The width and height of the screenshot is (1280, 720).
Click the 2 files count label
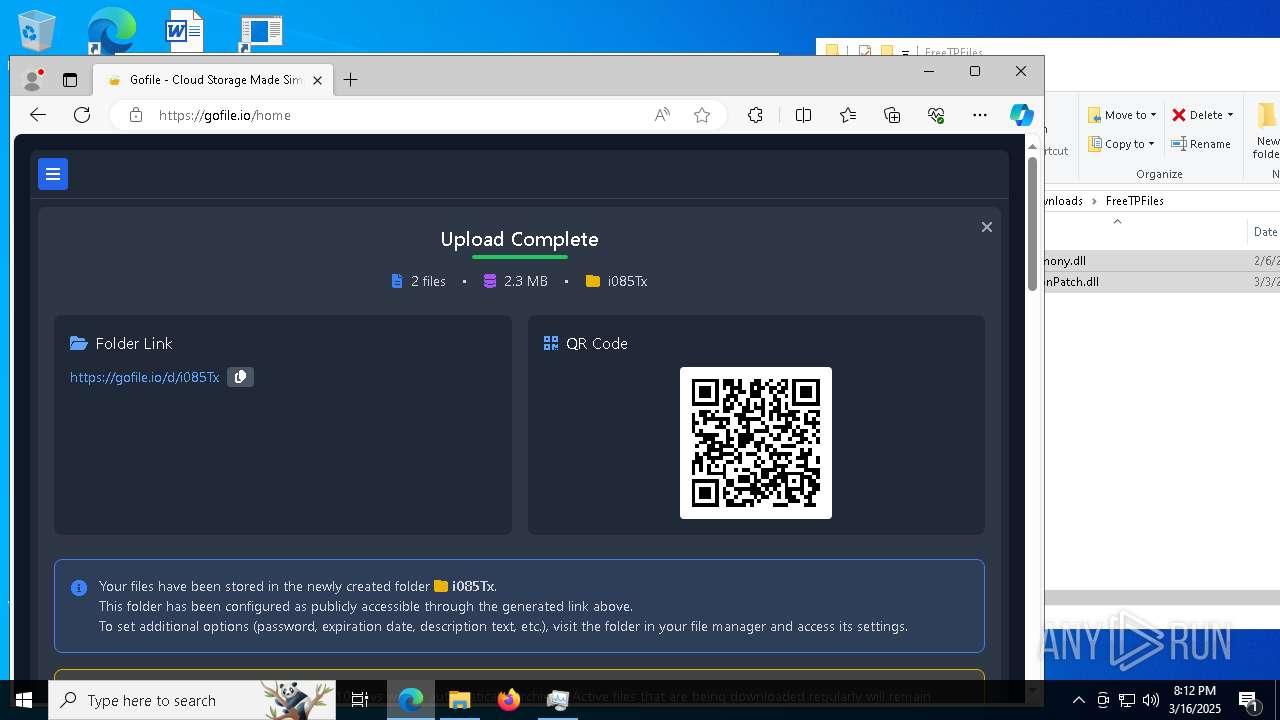[x=428, y=281]
